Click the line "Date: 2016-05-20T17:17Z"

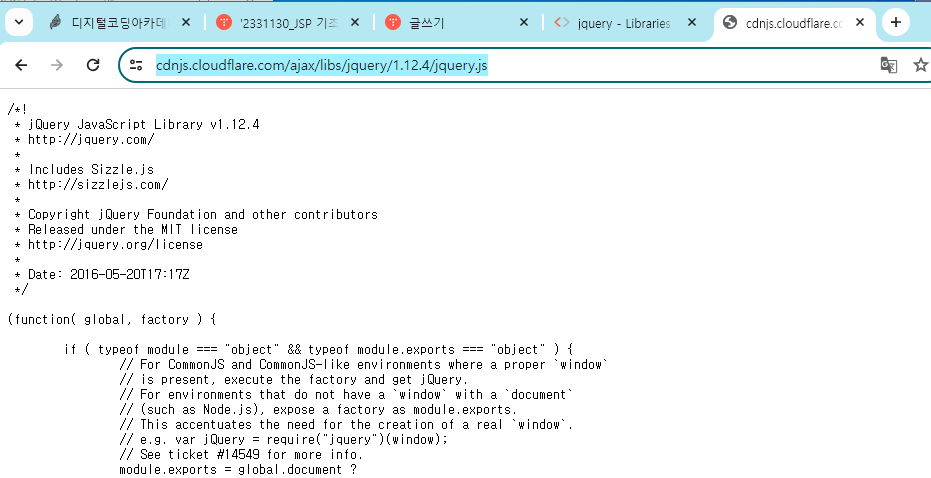tap(109, 274)
